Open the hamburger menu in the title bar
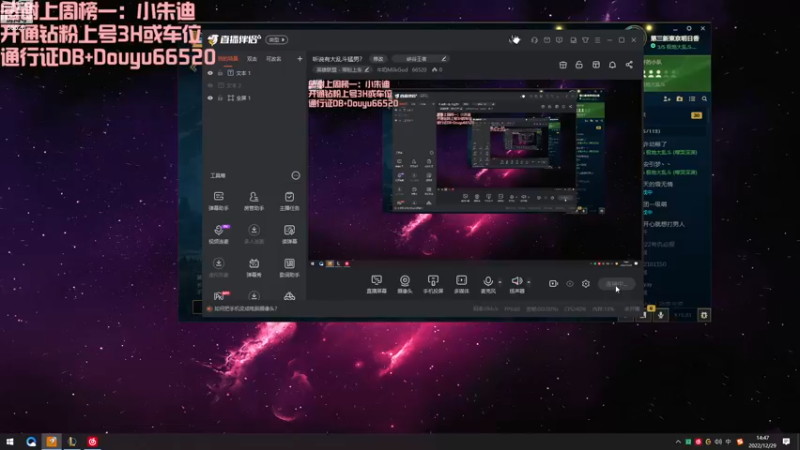Image resolution: width=800 pixels, height=450 pixels. [597, 40]
